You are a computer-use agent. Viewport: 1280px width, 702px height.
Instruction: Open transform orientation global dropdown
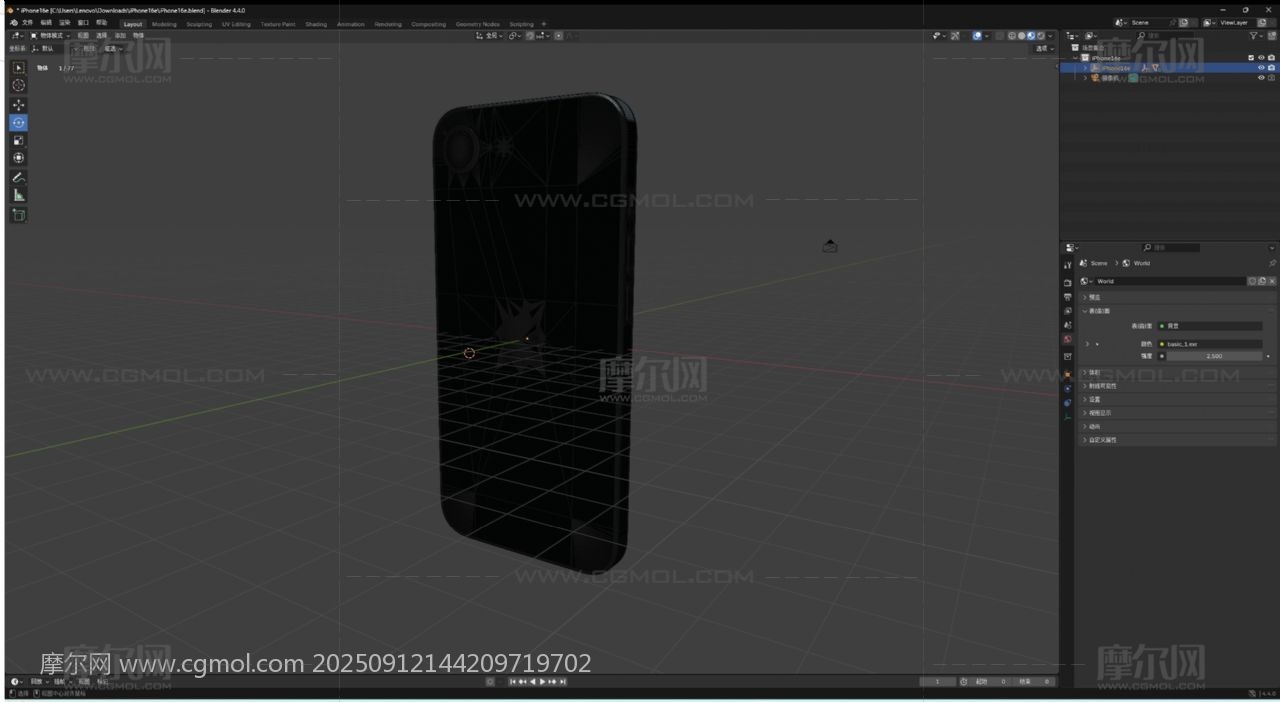489,36
